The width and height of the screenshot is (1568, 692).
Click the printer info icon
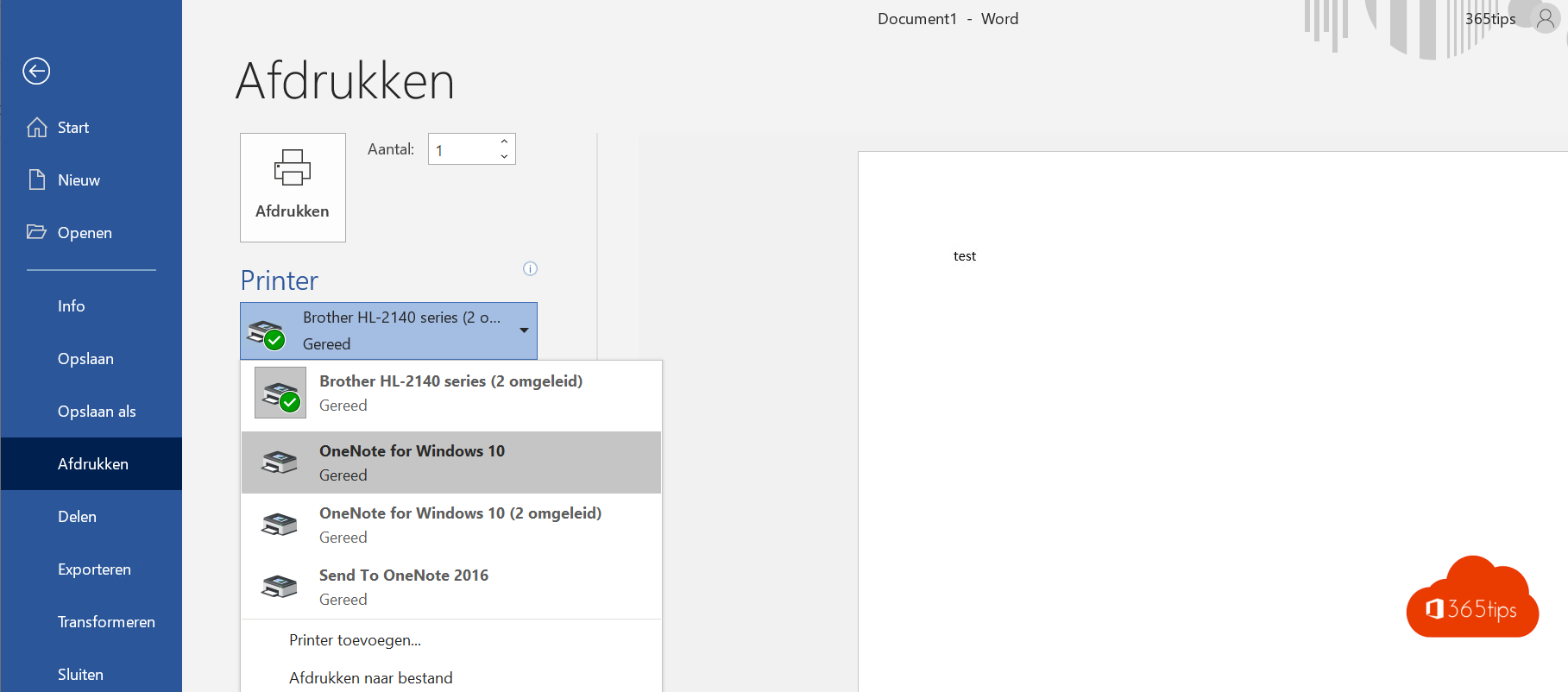[x=530, y=268]
